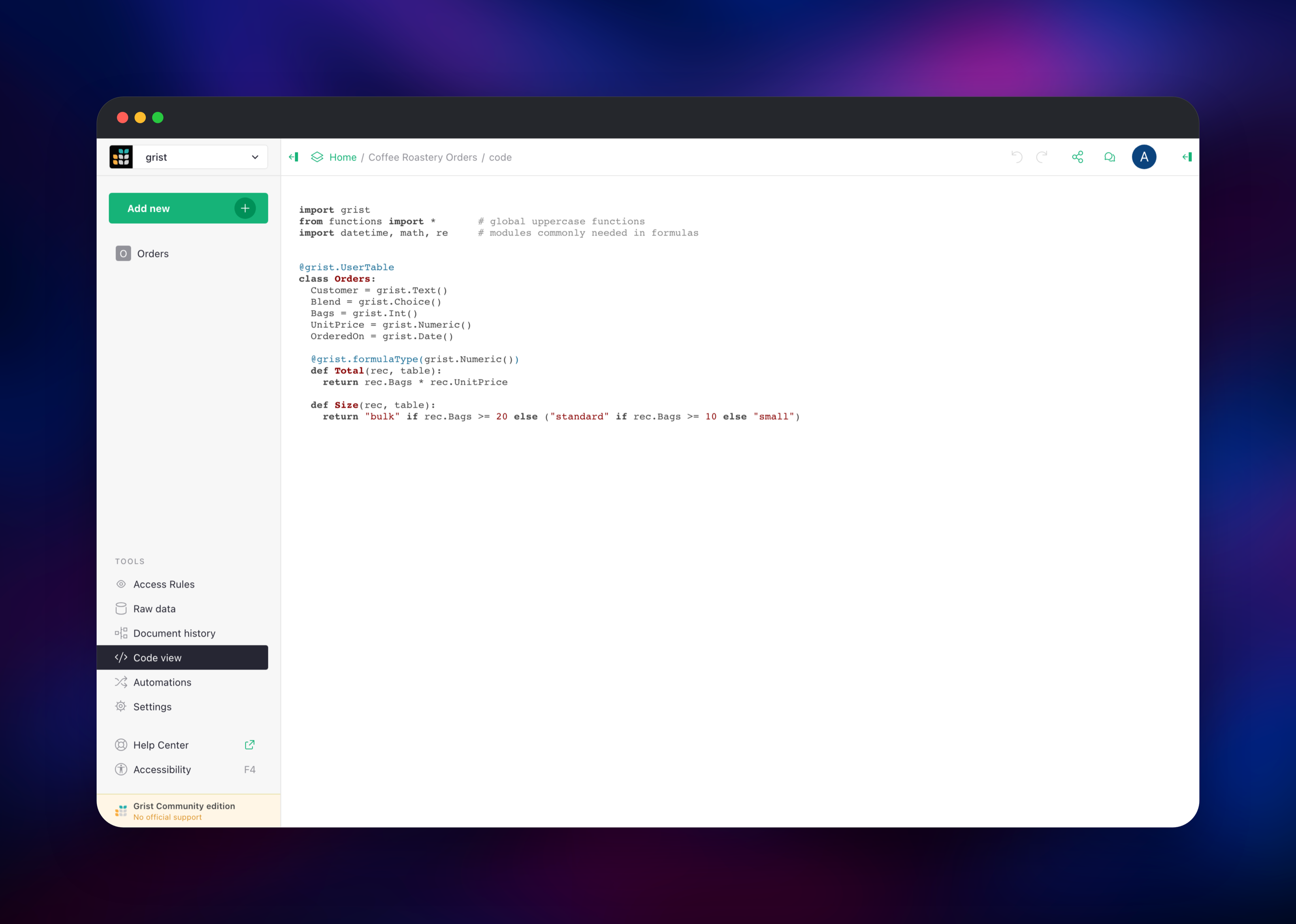Image resolution: width=1296 pixels, height=924 pixels.
Task: Click the database icon beside Raw data
Action: pyautogui.click(x=121, y=609)
